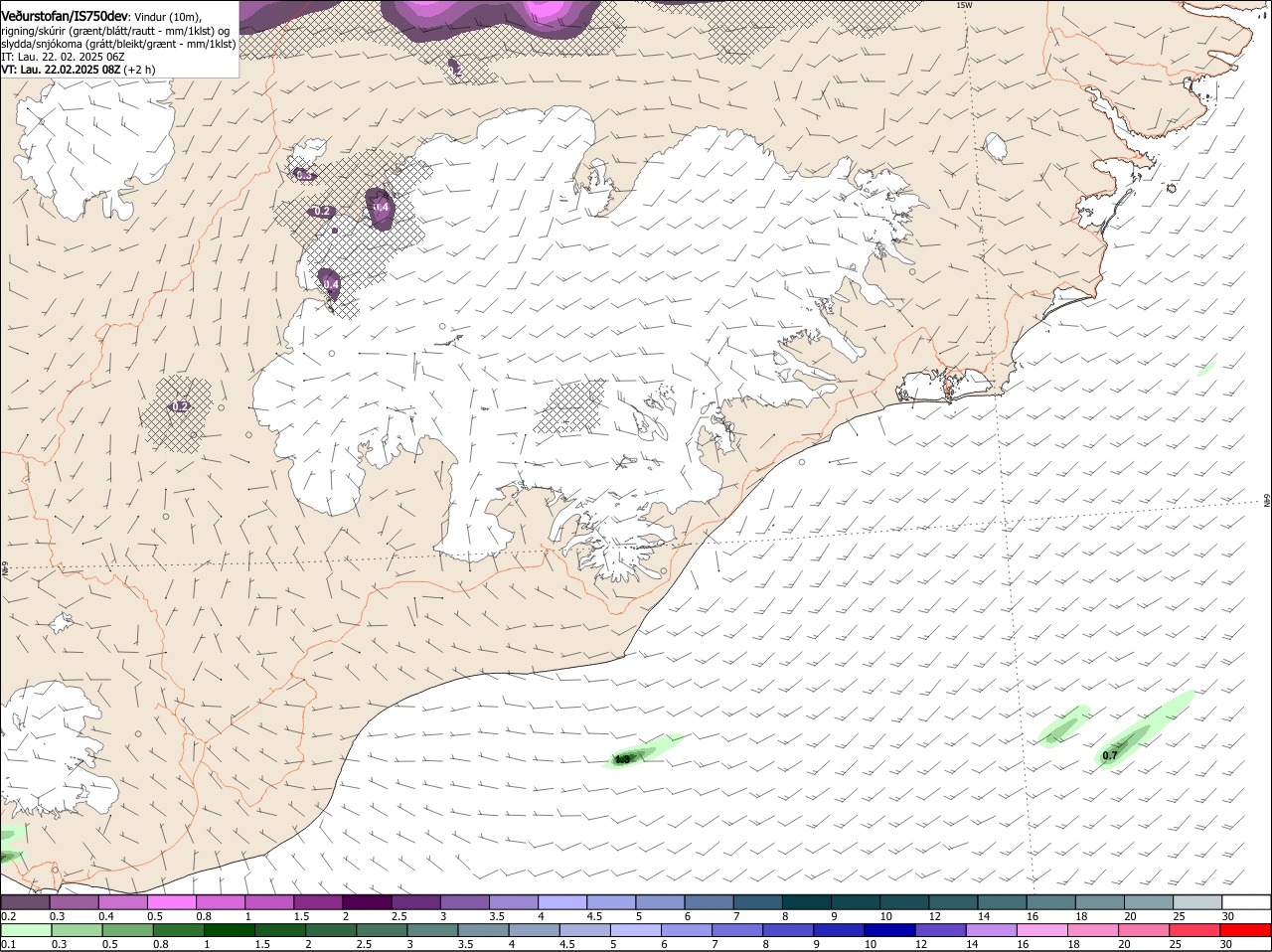This screenshot has width=1272, height=952.
Task: Click the medium green 0.5 swatch in lower legend
Action: pyautogui.click(x=127, y=930)
